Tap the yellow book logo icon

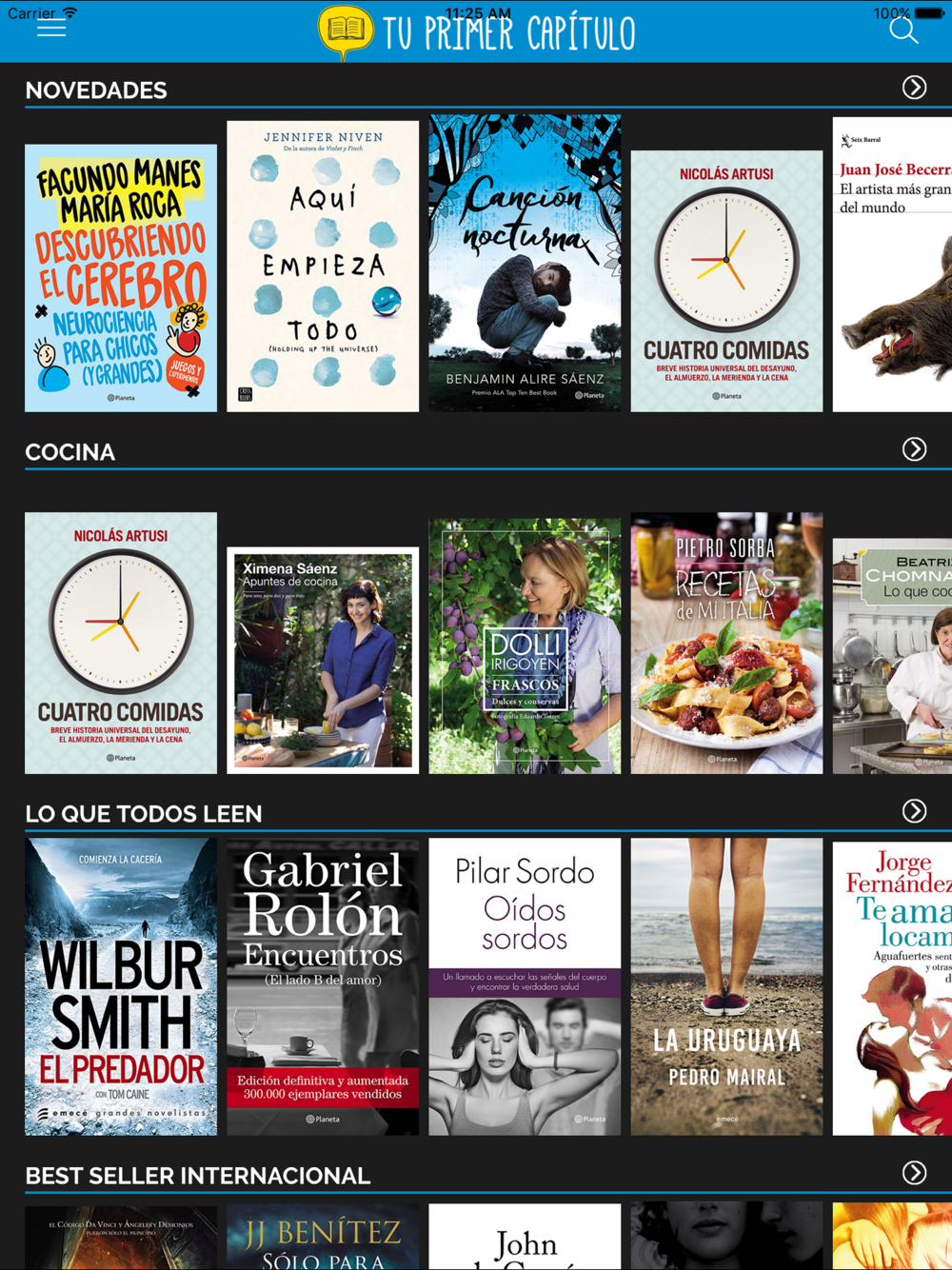(346, 32)
